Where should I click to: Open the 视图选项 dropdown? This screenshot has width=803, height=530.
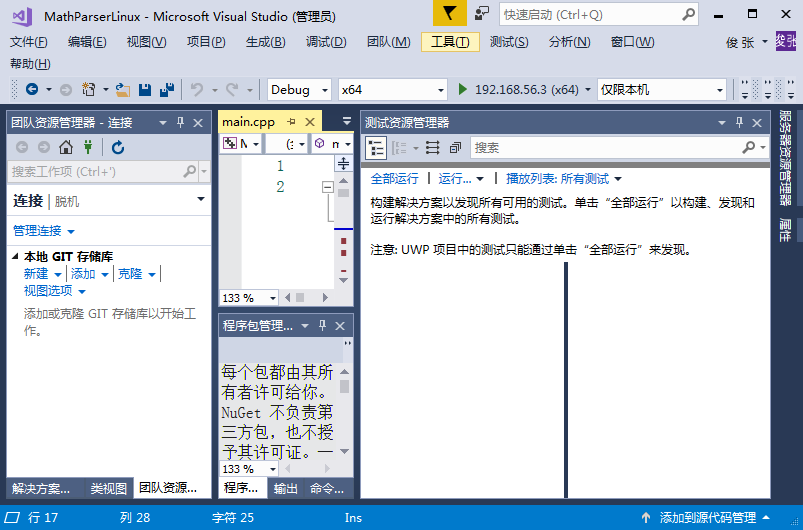[55, 291]
